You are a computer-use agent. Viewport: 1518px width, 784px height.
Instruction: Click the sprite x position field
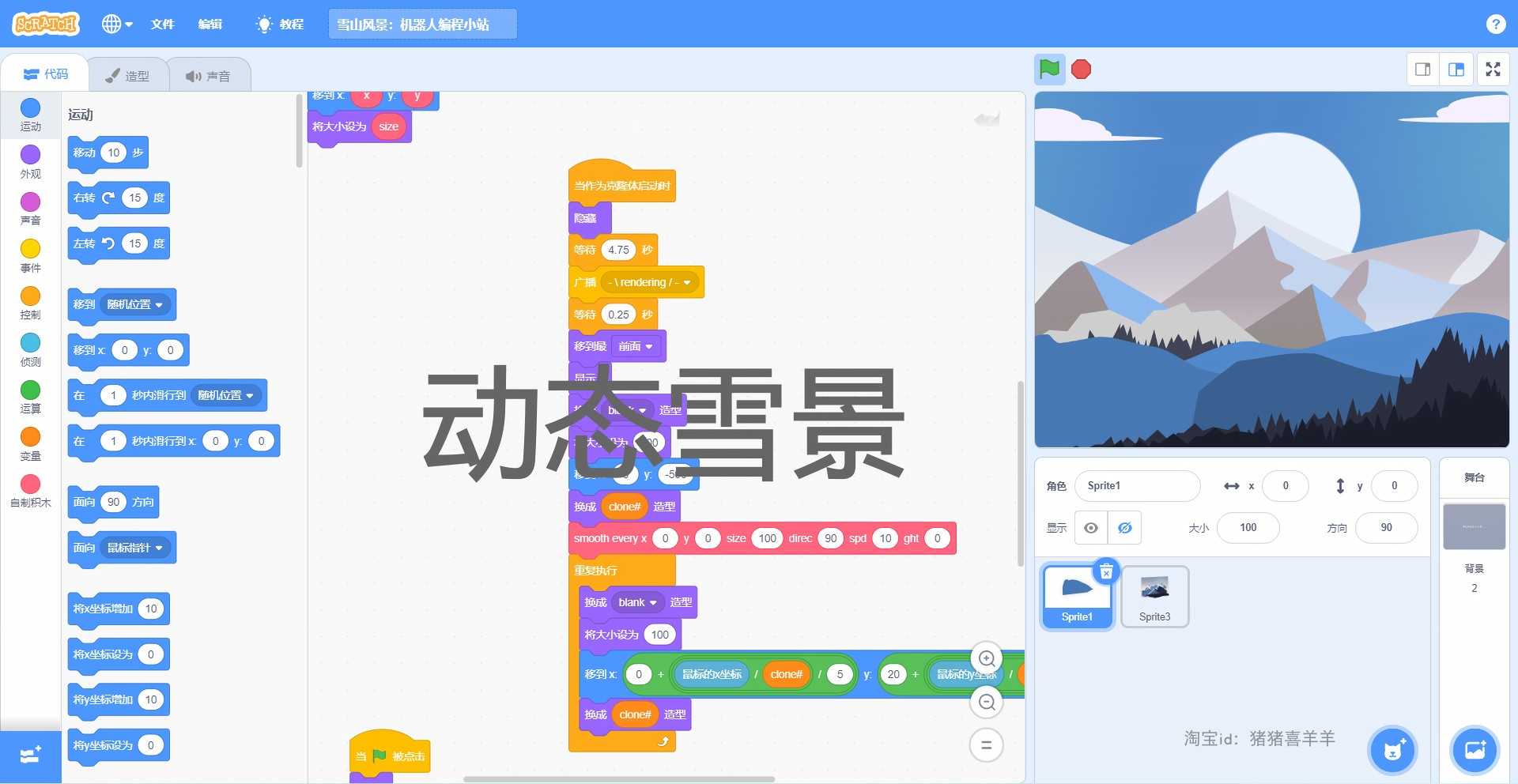point(1285,486)
